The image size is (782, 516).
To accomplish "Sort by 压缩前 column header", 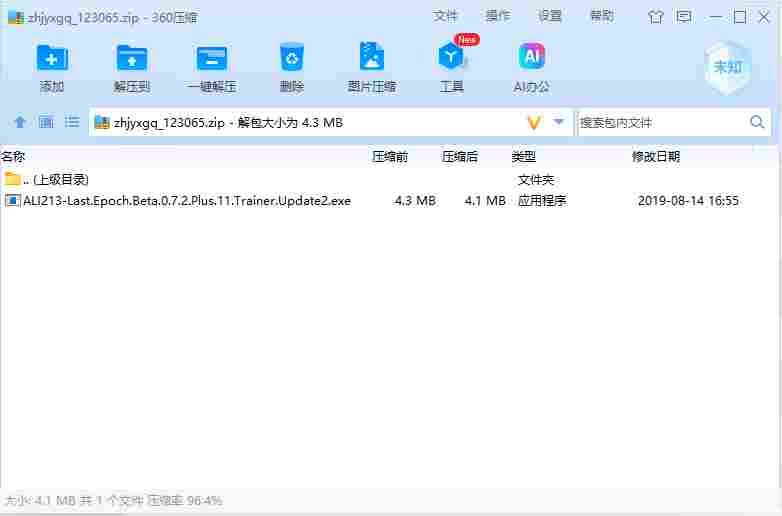I will [x=390, y=157].
